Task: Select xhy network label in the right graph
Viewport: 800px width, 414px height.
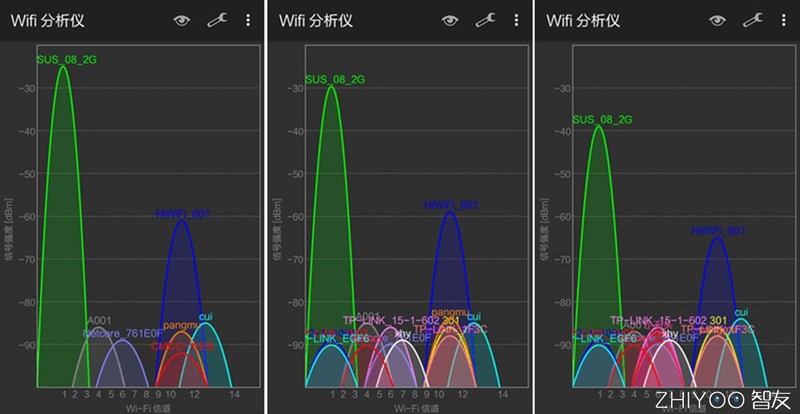Action: pos(670,334)
